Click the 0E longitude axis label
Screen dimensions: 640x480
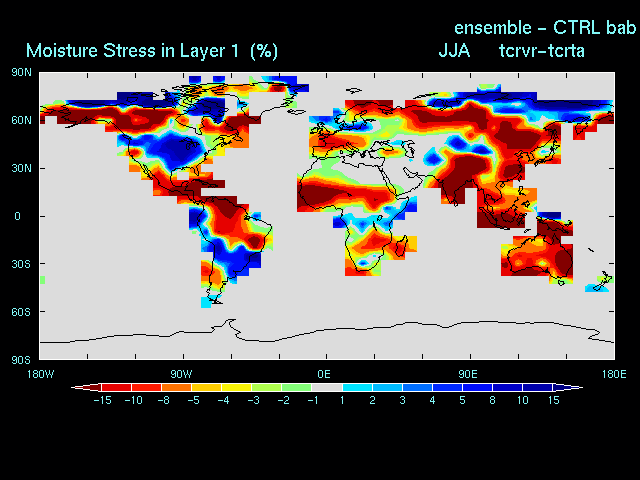[324, 374]
